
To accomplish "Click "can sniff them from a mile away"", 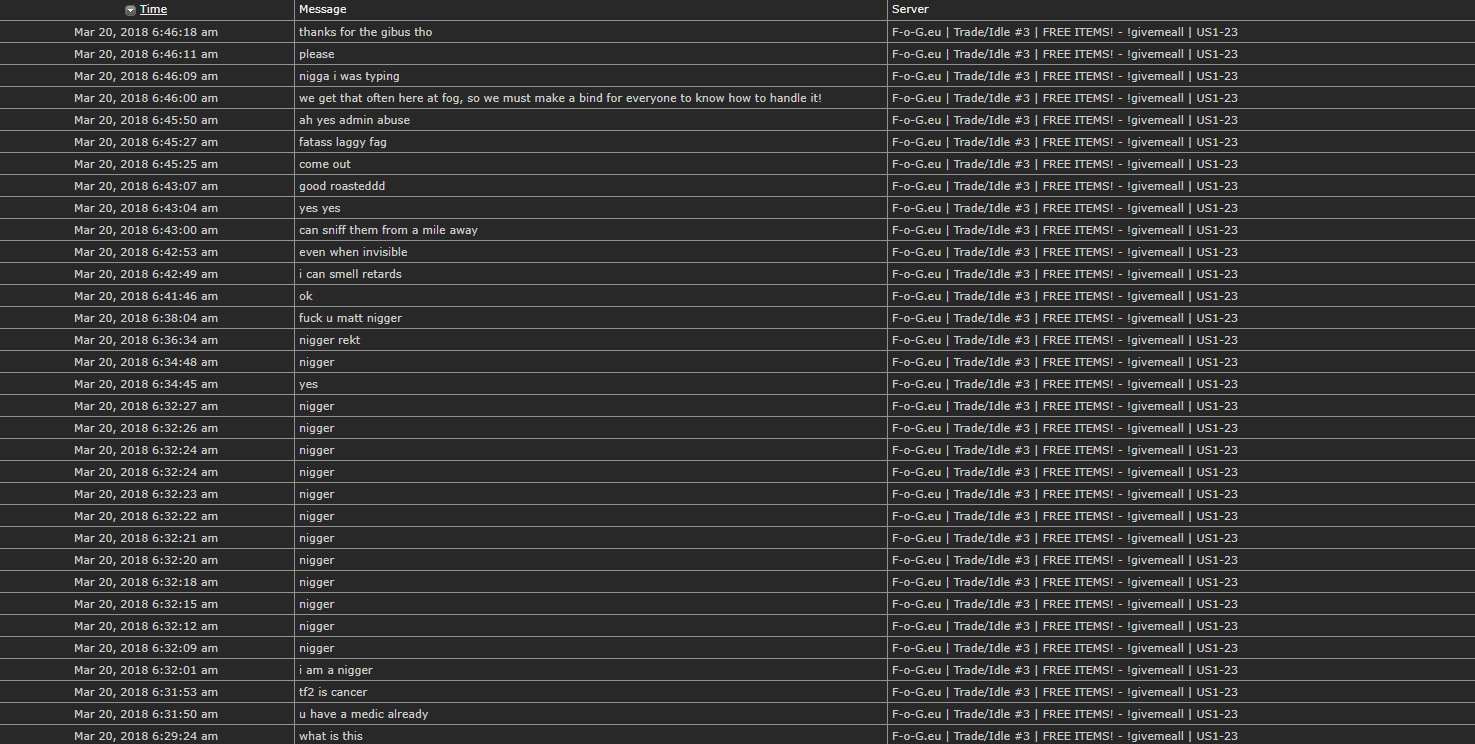I will 388,230.
